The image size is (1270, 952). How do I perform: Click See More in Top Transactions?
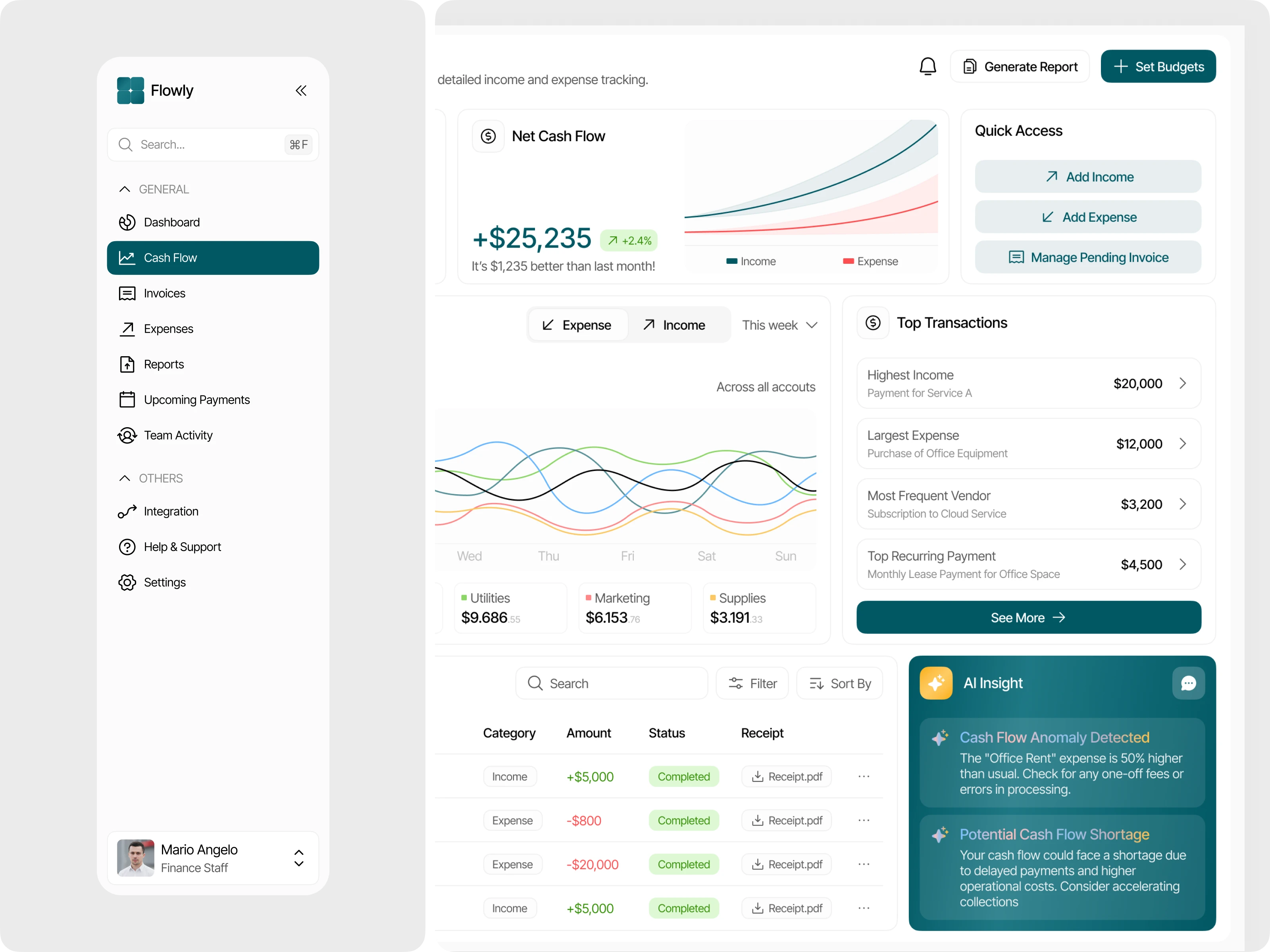click(x=1028, y=618)
